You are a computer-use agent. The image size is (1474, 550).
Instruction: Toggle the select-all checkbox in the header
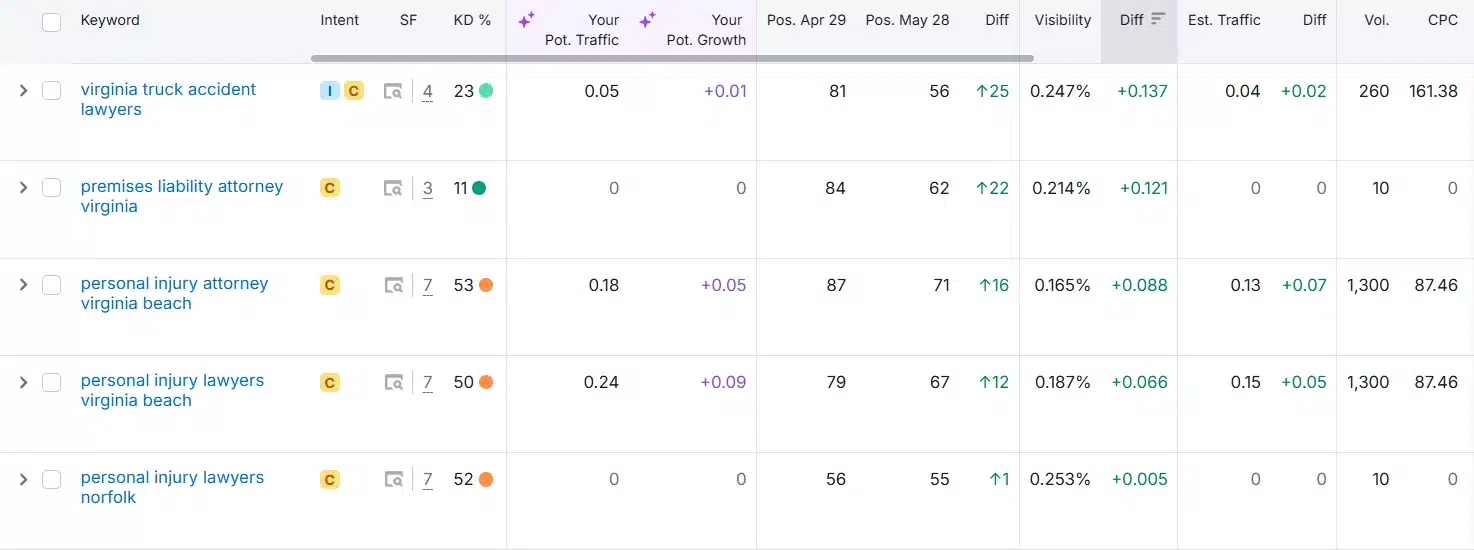(x=51, y=22)
